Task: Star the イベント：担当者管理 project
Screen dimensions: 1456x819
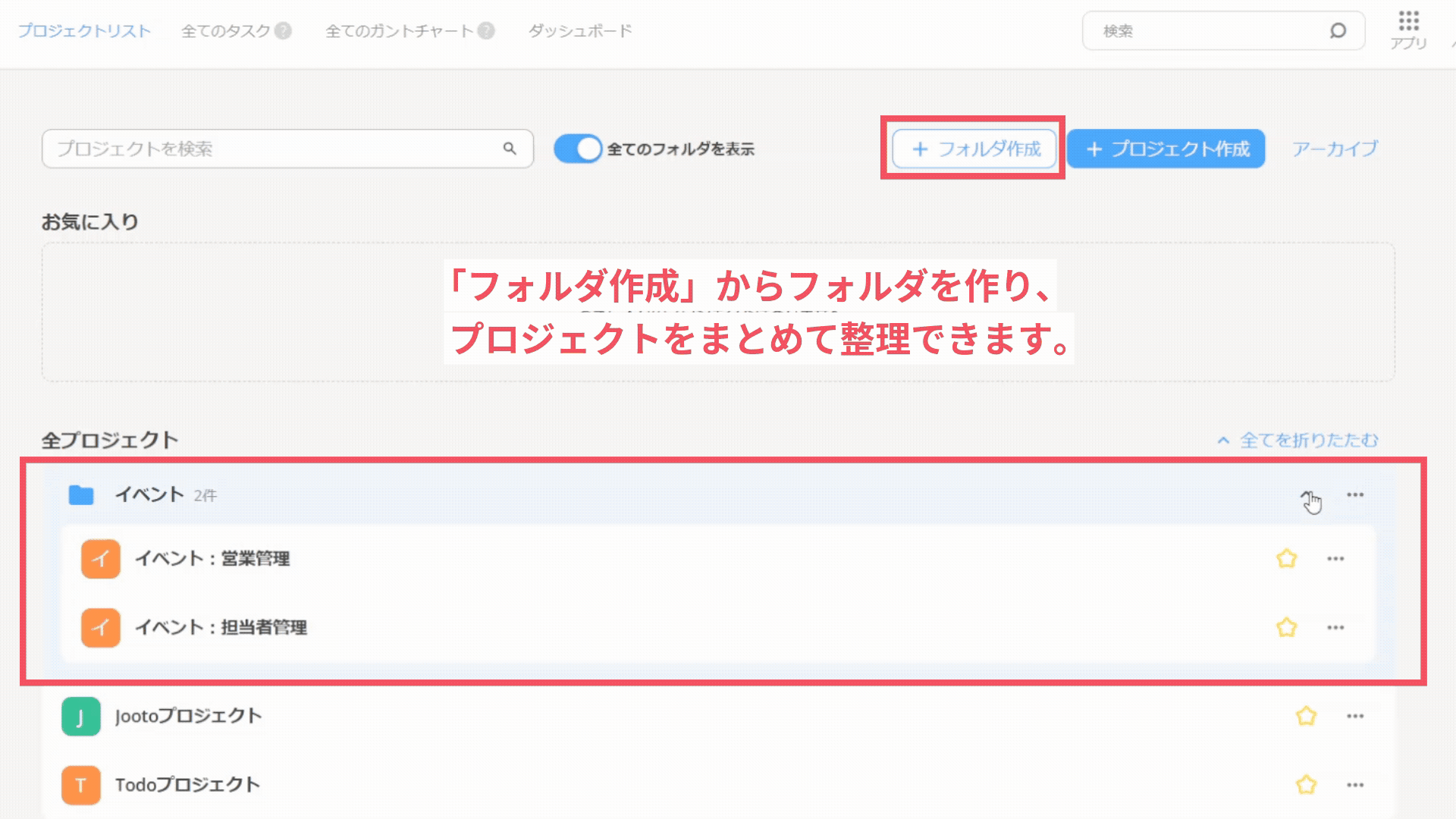Action: tap(1286, 628)
